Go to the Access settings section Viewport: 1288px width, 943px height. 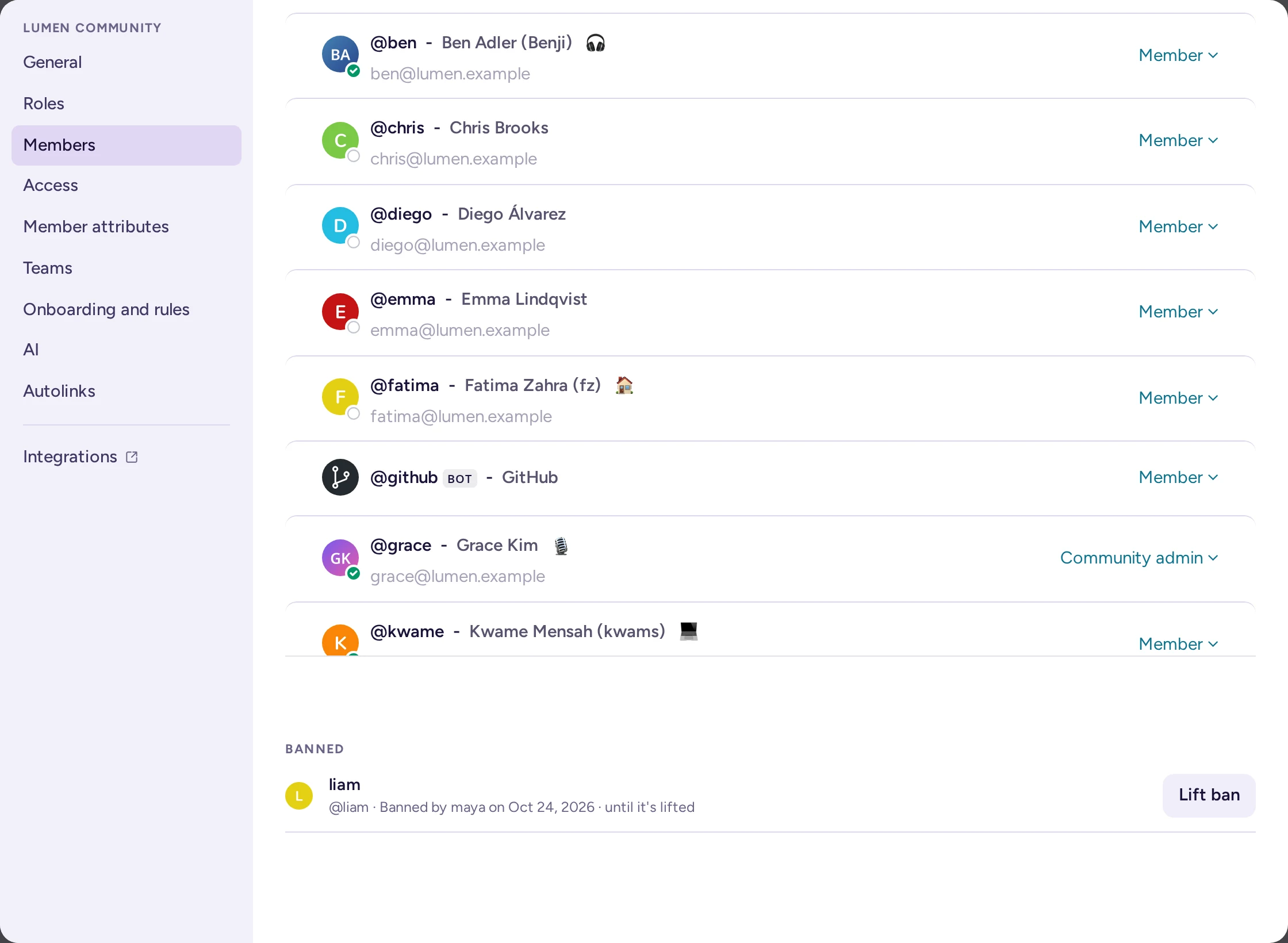[x=126, y=185]
